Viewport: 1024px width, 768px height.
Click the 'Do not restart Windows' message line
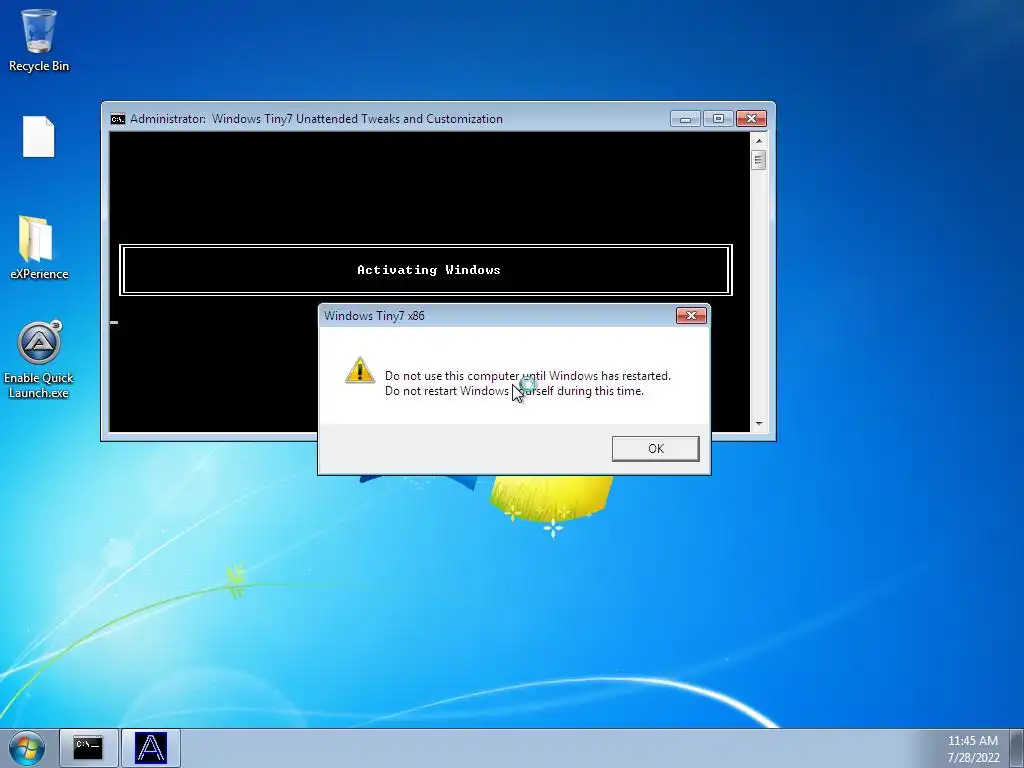514,391
